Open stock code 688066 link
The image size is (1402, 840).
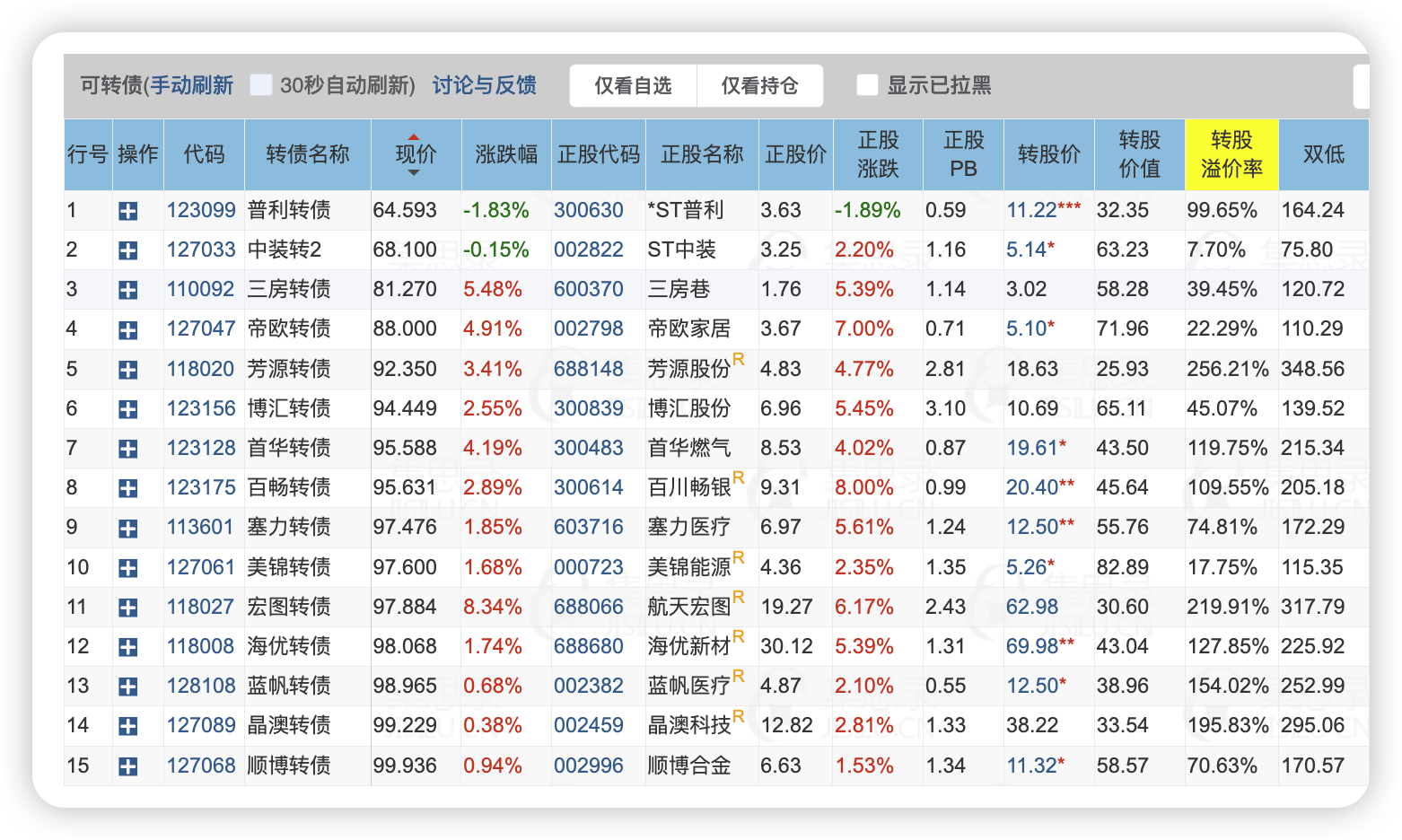pyautogui.click(x=589, y=608)
